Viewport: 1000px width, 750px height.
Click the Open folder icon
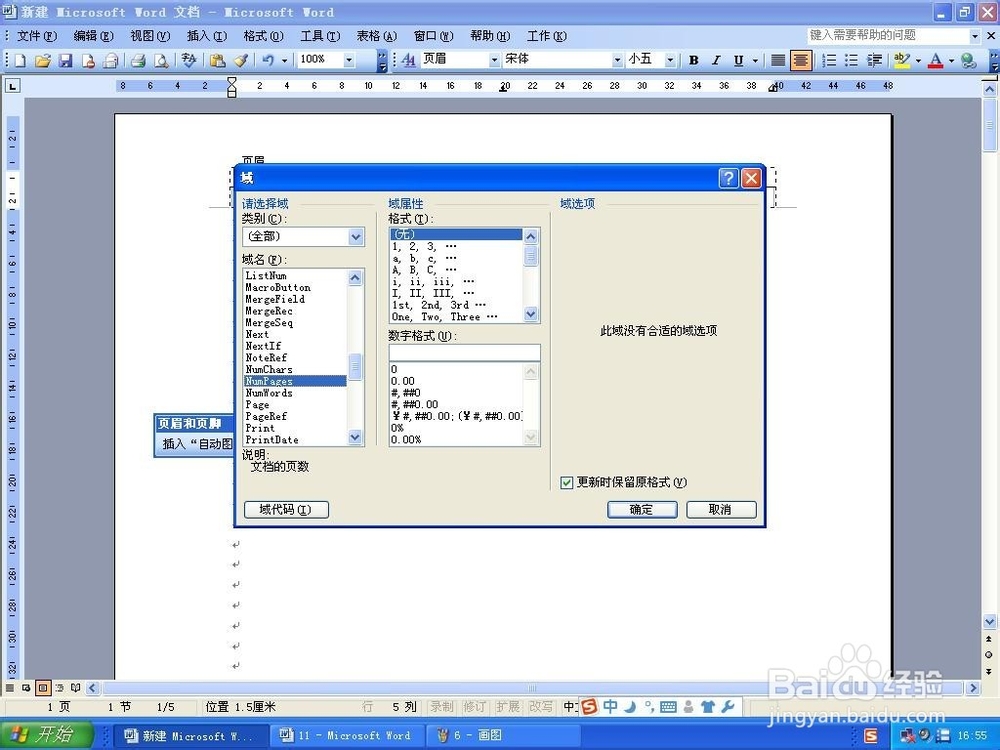click(43, 60)
